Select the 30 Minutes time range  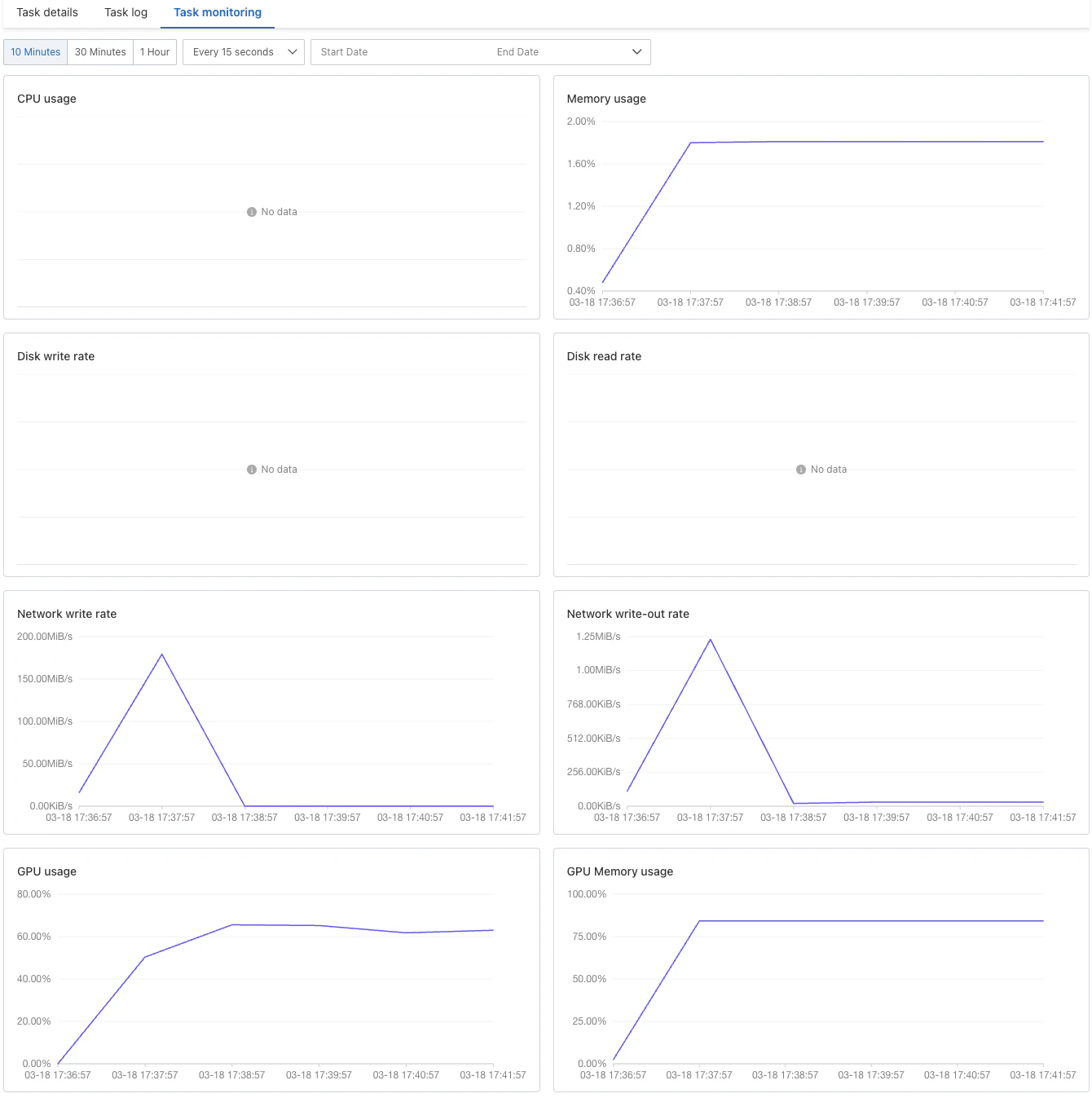100,52
